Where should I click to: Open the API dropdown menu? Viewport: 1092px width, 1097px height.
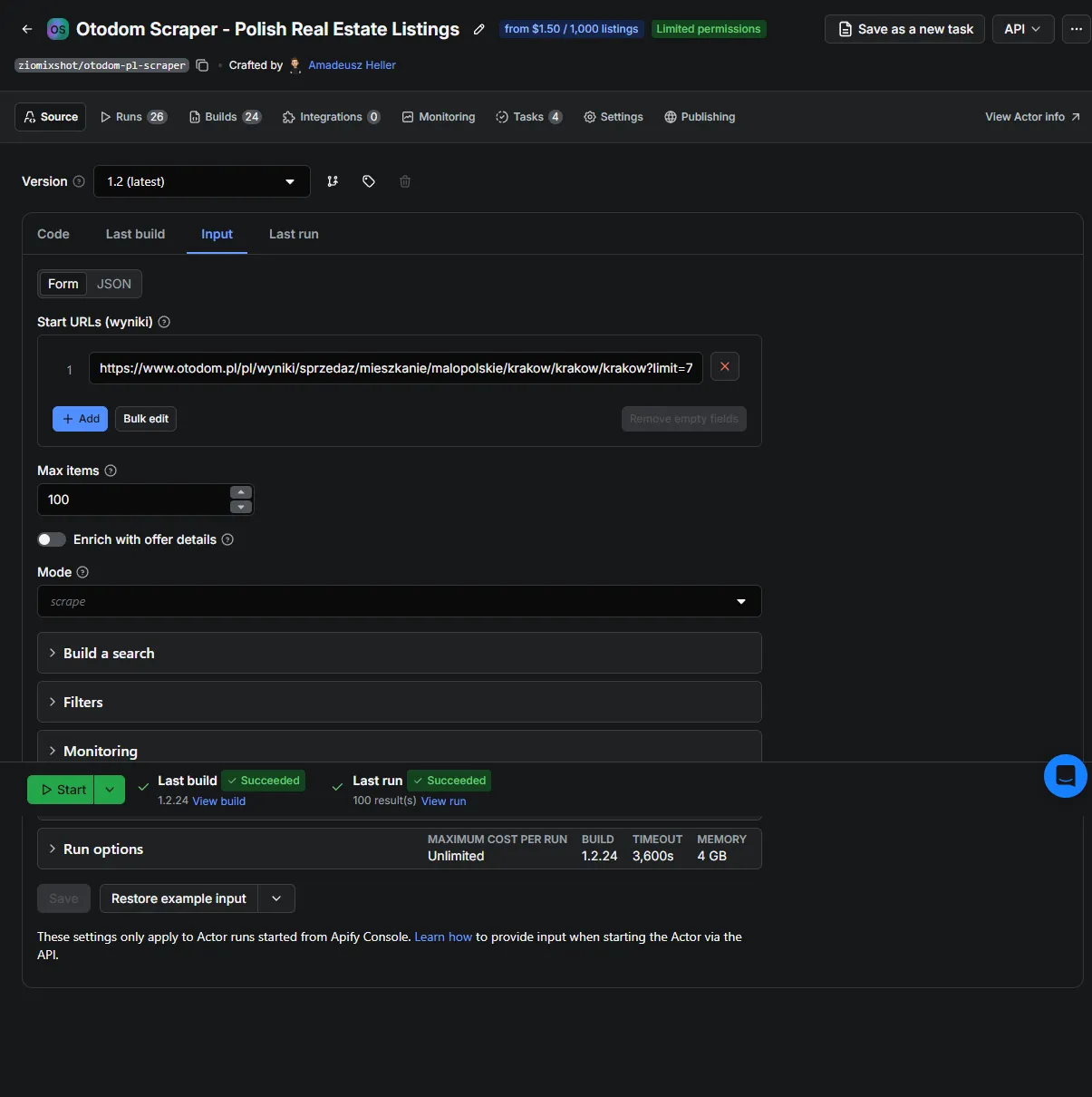pos(1022,29)
